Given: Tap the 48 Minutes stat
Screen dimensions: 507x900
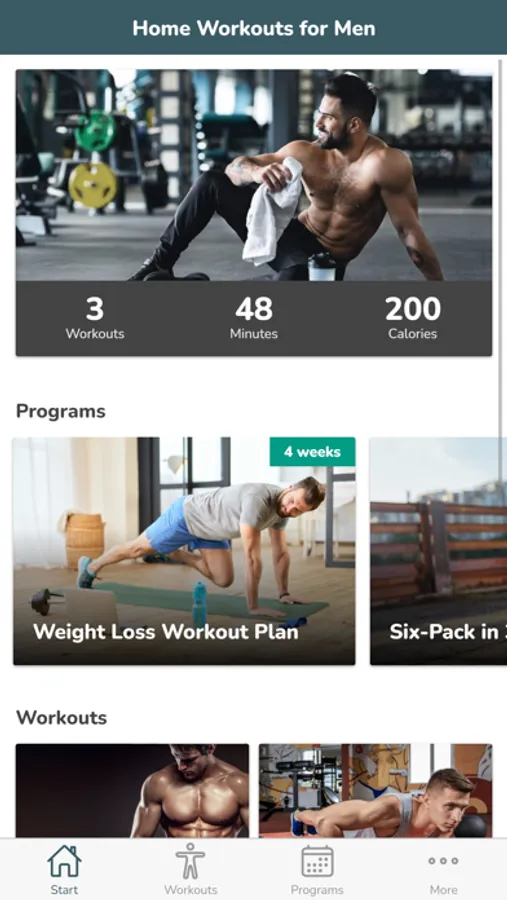Looking at the screenshot, I should click(254, 319).
